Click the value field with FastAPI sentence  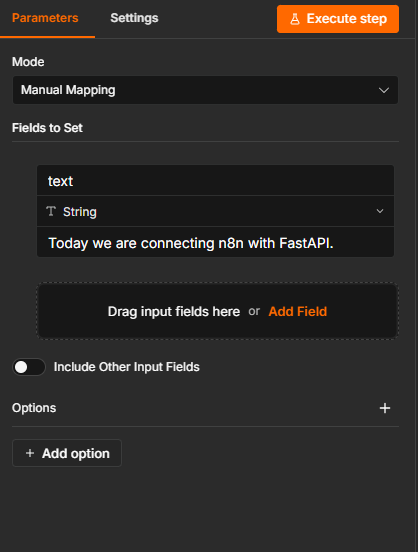tap(216, 242)
